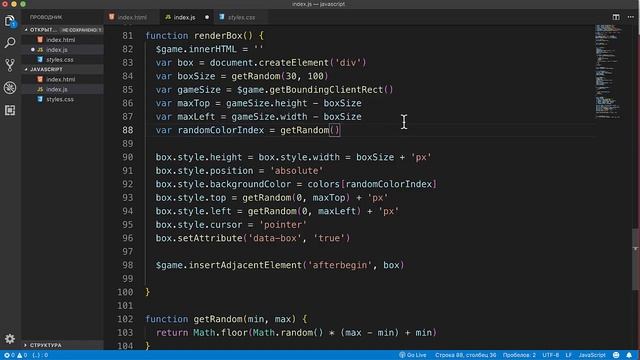
Task: Click line number 88 in gutter
Action: [128, 130]
